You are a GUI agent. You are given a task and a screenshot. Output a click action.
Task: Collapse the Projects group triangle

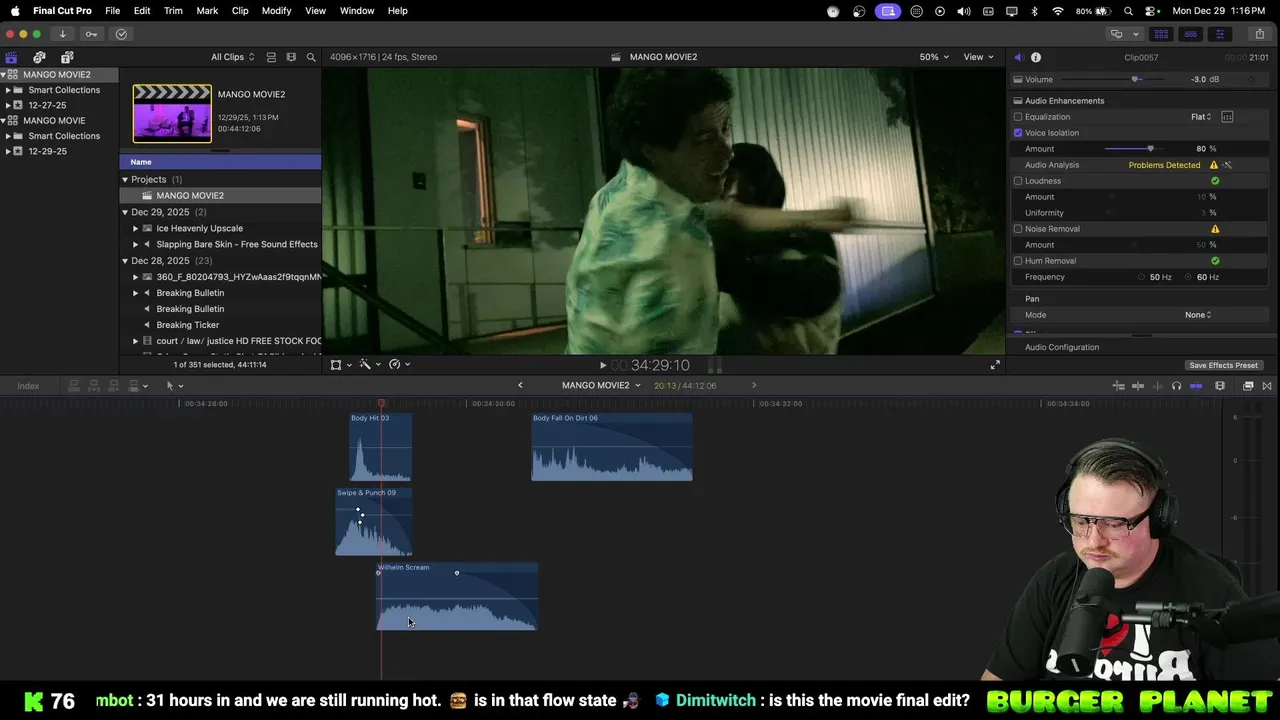(x=125, y=180)
